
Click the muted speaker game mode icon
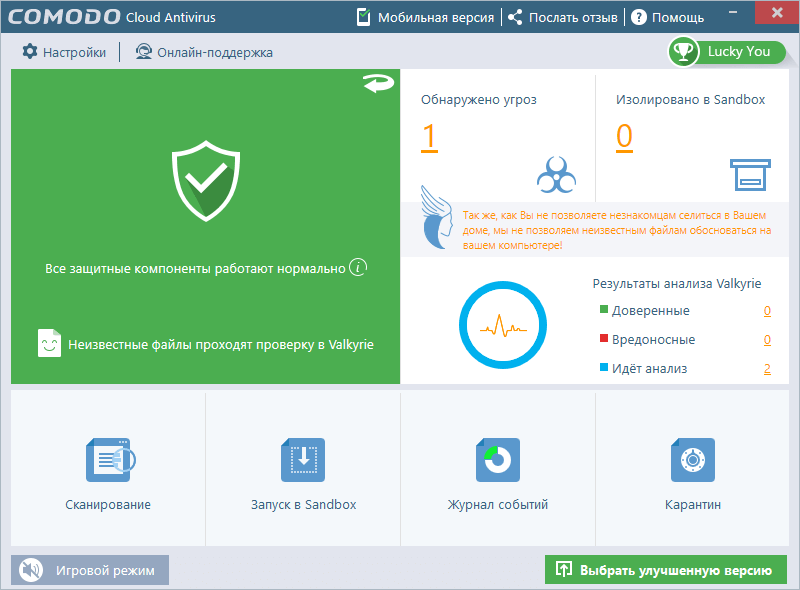point(31,570)
